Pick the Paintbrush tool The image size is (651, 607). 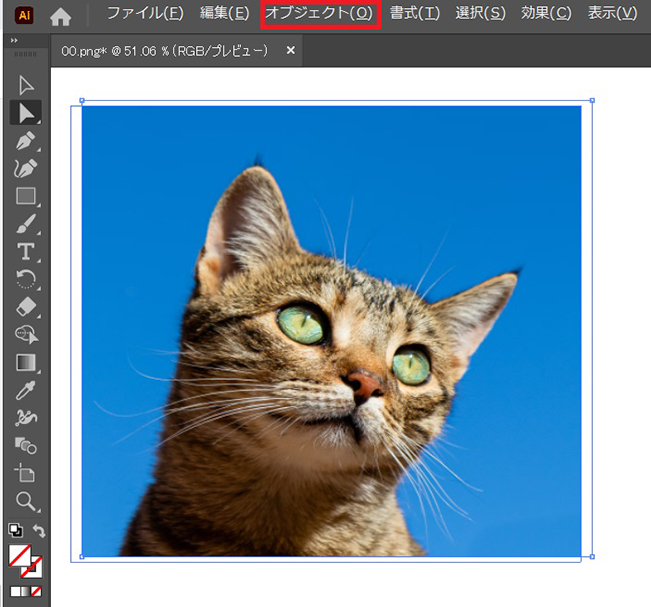26,223
